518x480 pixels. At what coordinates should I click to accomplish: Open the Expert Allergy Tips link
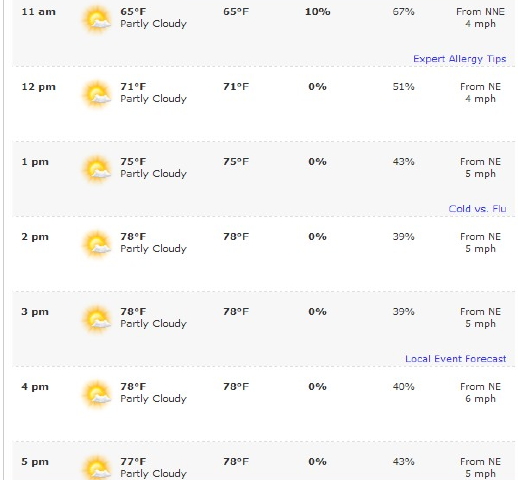tap(460, 59)
